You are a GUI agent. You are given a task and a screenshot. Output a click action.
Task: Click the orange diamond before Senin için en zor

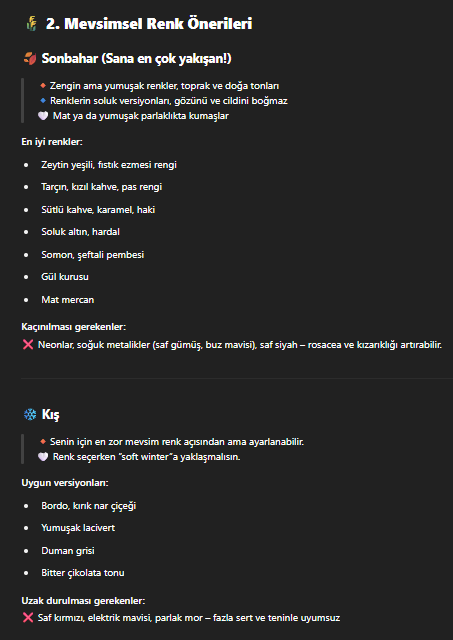pos(43,442)
